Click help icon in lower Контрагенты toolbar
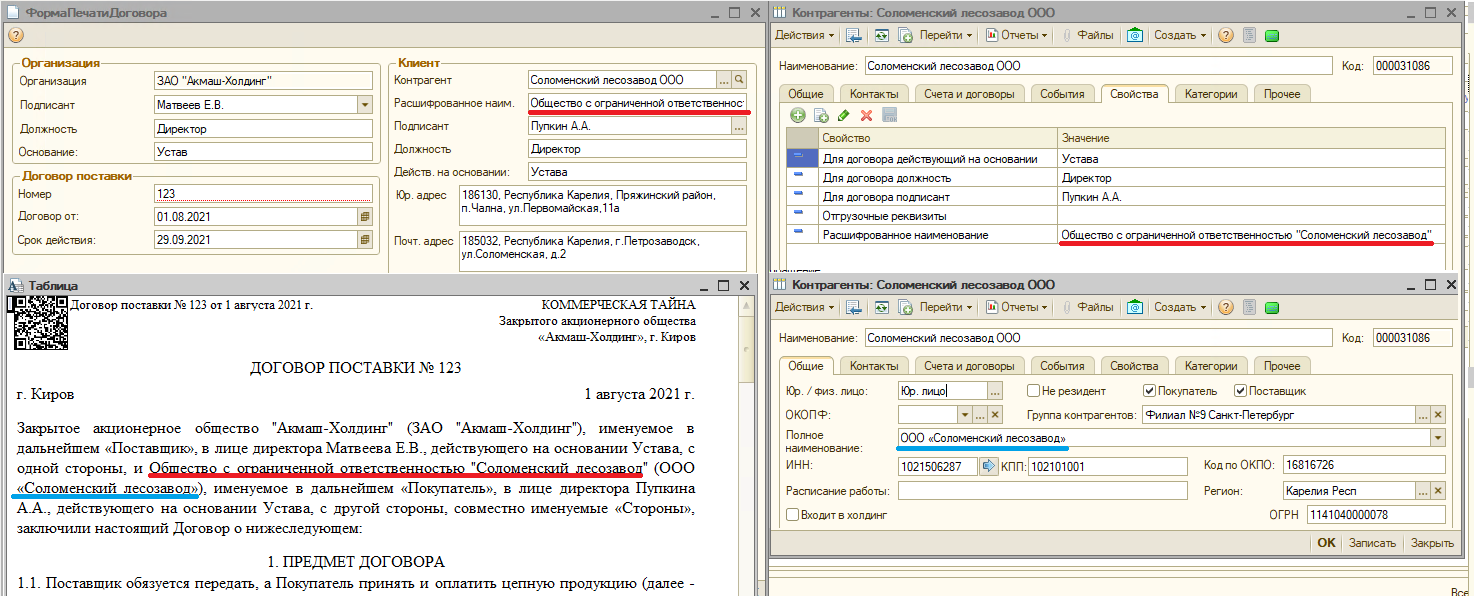This screenshot has height=596, width=1474. pos(1226,307)
